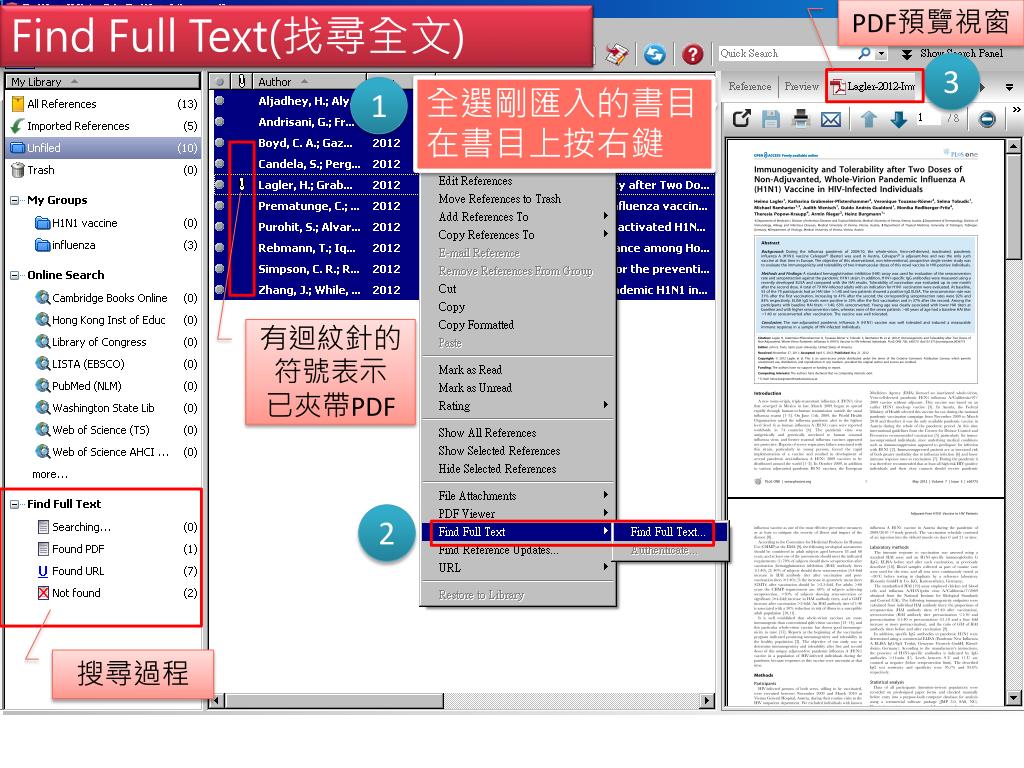Click the find full text toolbar icon
The height and width of the screenshot is (768, 1024).
pyautogui.click(x=616, y=54)
